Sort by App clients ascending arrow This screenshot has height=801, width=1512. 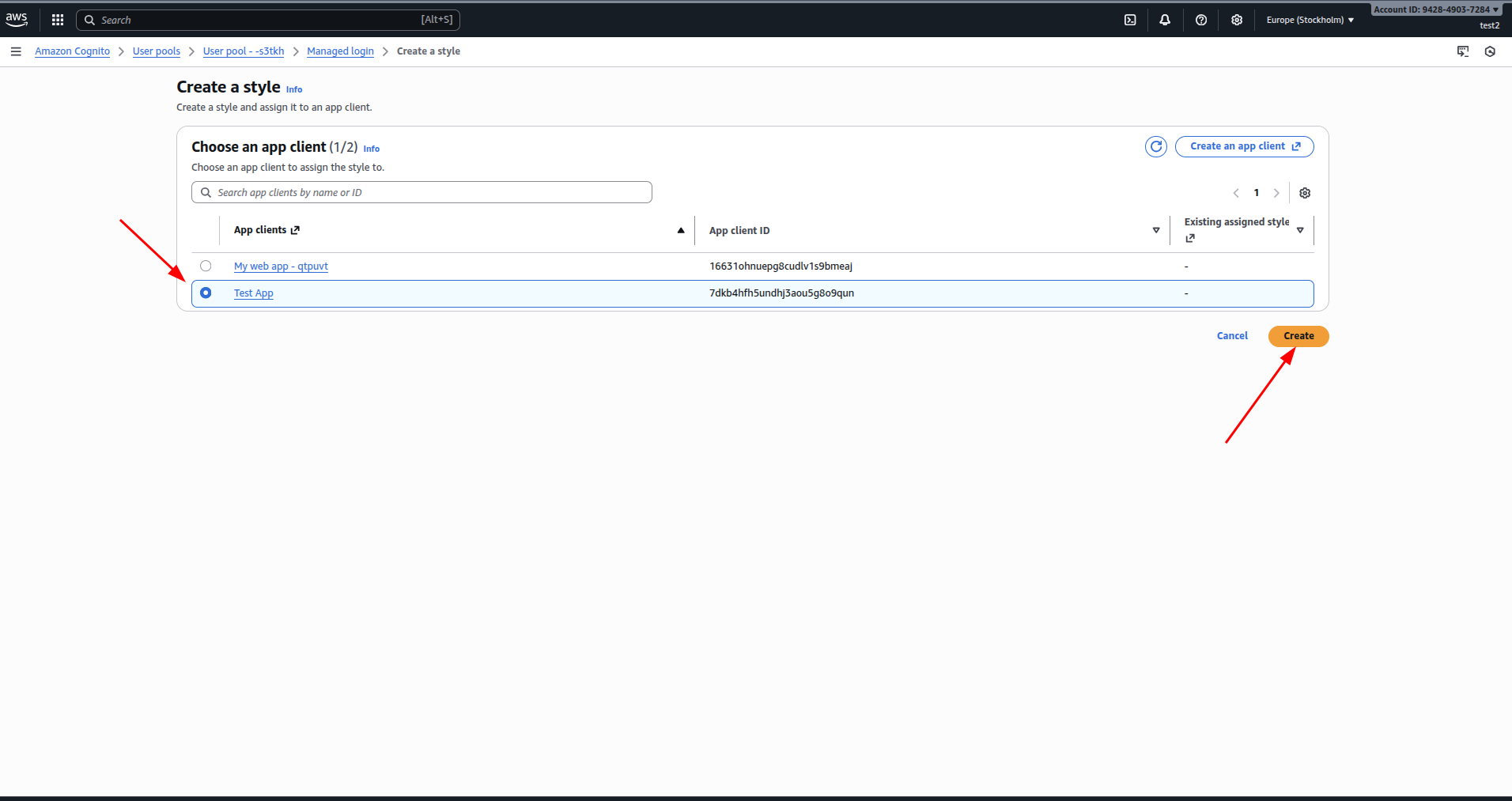pyautogui.click(x=681, y=230)
